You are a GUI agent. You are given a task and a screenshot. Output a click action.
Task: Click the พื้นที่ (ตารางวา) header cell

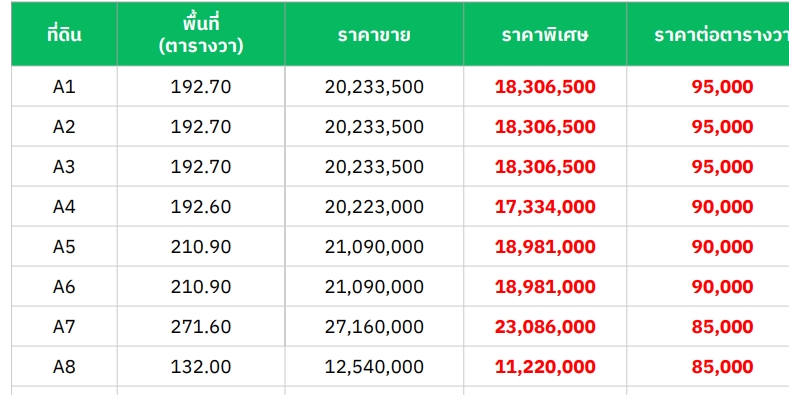[201, 34]
